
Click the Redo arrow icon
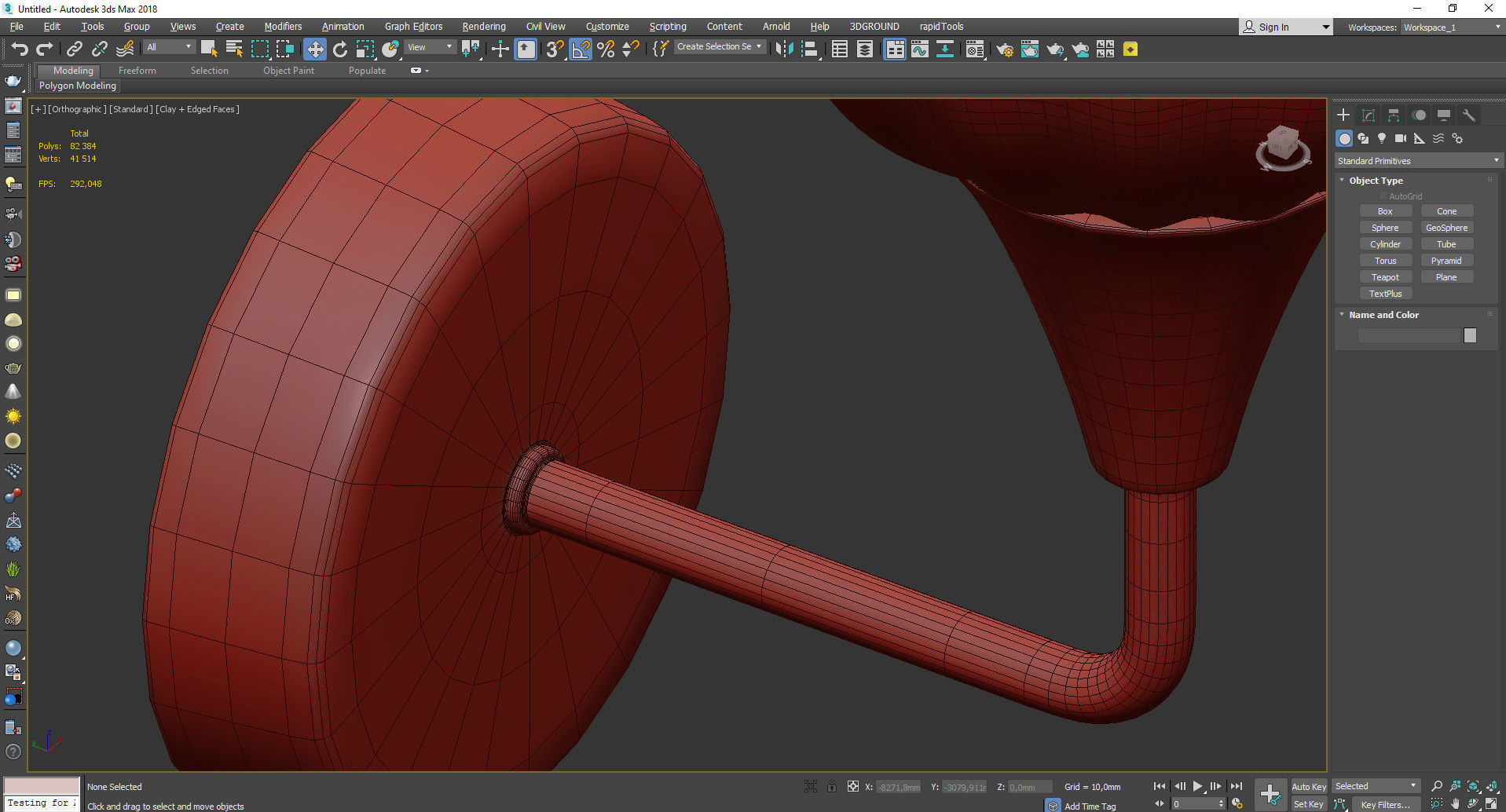click(x=45, y=49)
